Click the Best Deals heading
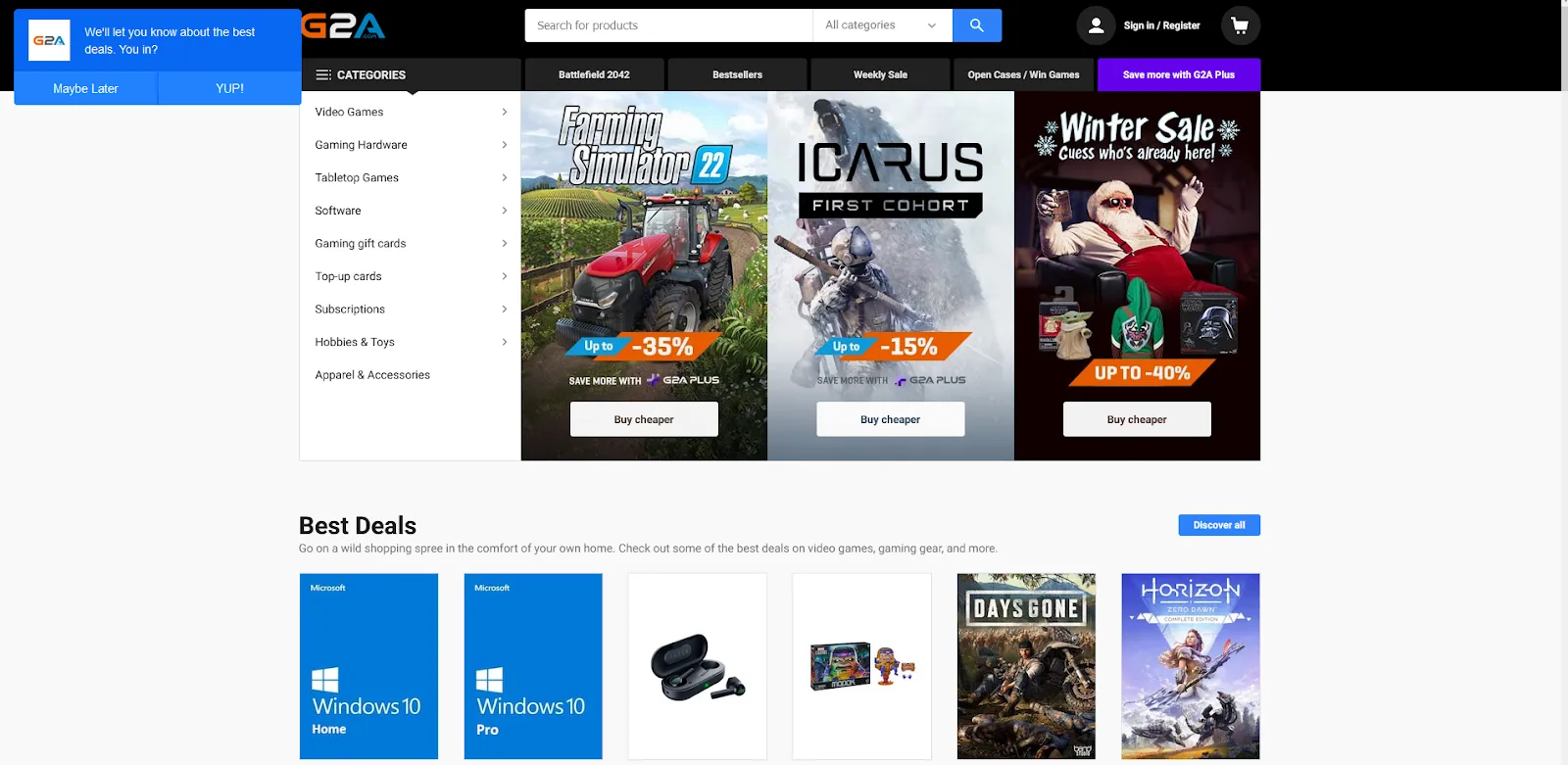Viewport: 1568px width, 765px height. click(x=358, y=526)
